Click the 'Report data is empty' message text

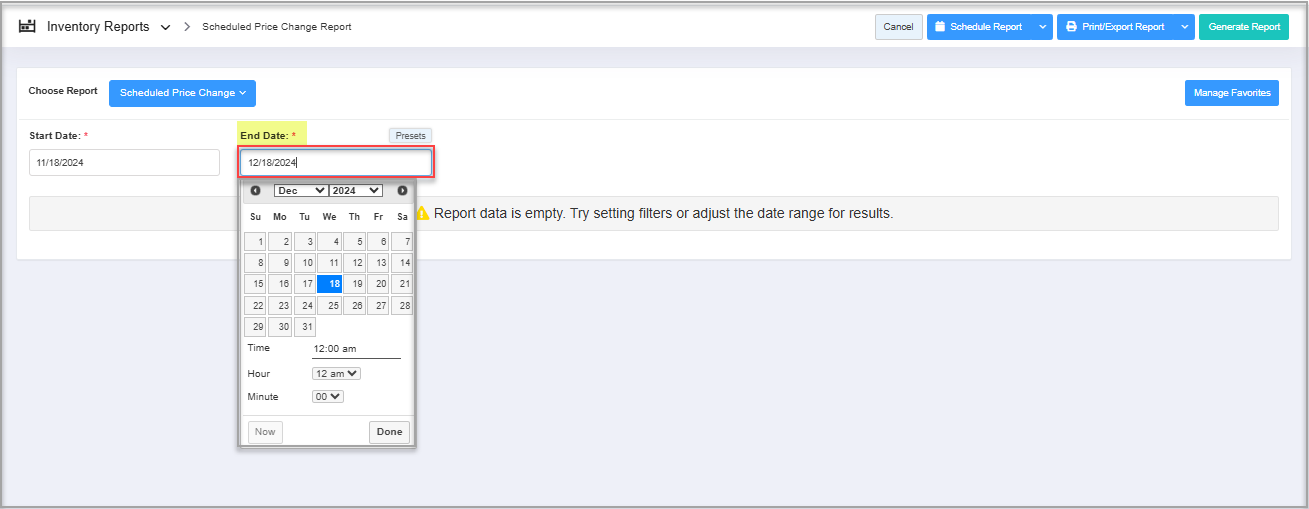(663, 213)
